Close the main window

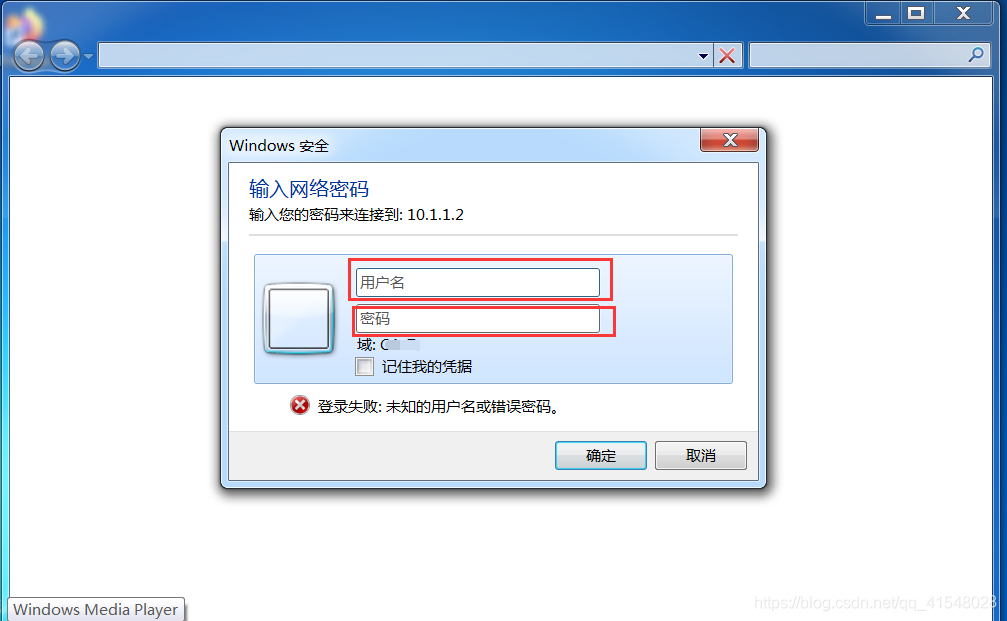(x=963, y=13)
